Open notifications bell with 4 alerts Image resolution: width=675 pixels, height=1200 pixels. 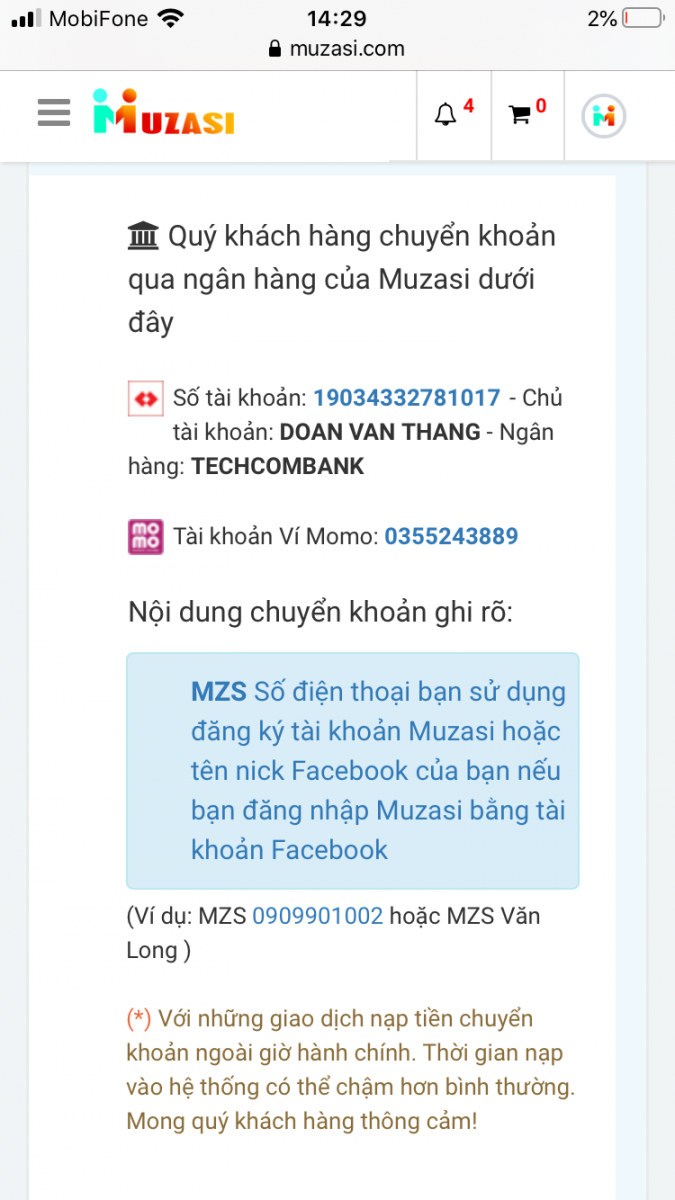(445, 115)
